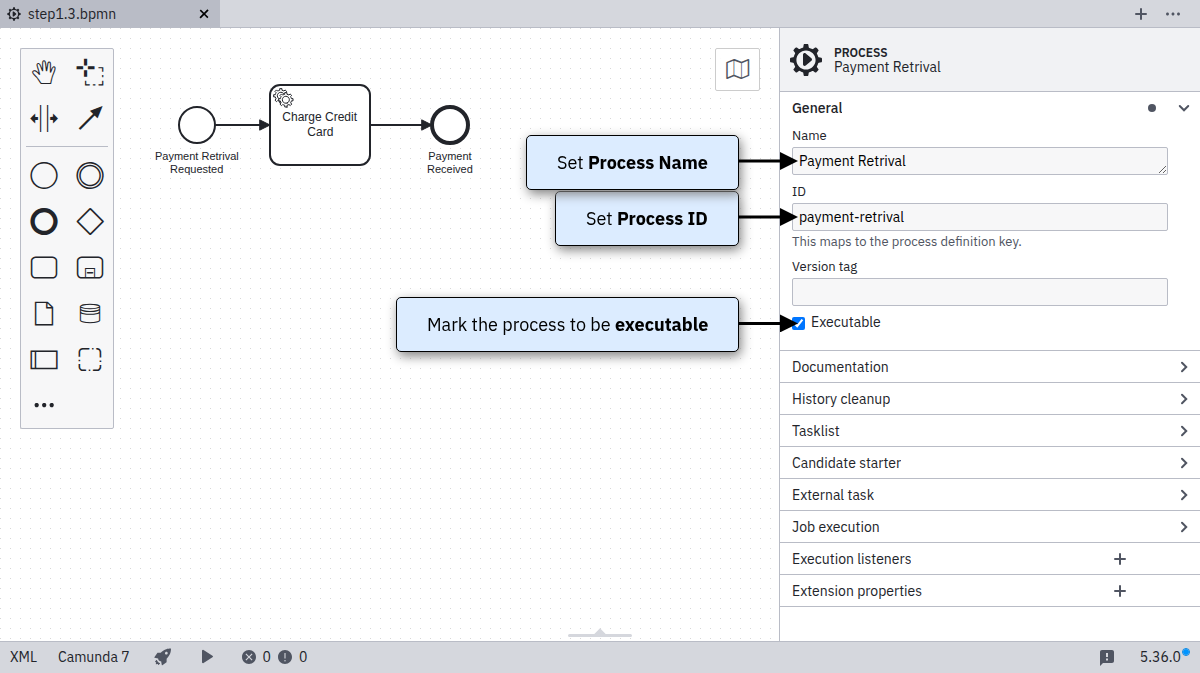Screen dimensions: 1200x673
Task: Open the XML view tab
Action: [24, 657]
